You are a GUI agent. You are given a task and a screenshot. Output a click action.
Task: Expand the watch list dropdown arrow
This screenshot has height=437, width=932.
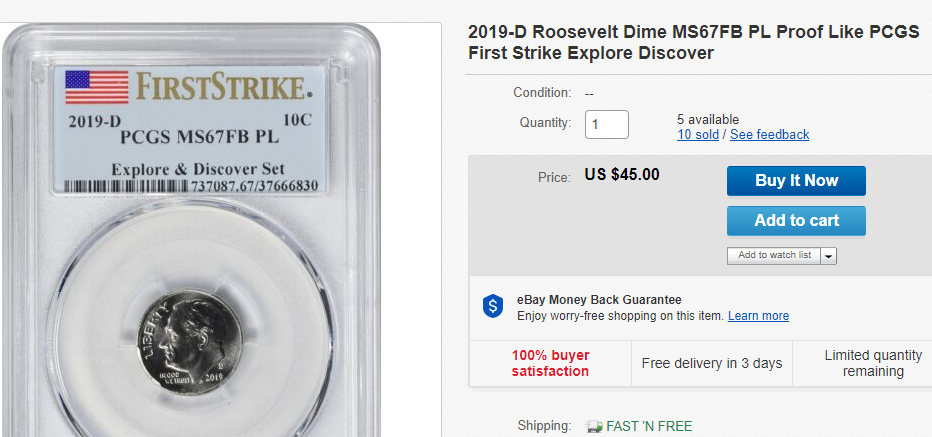coord(828,256)
